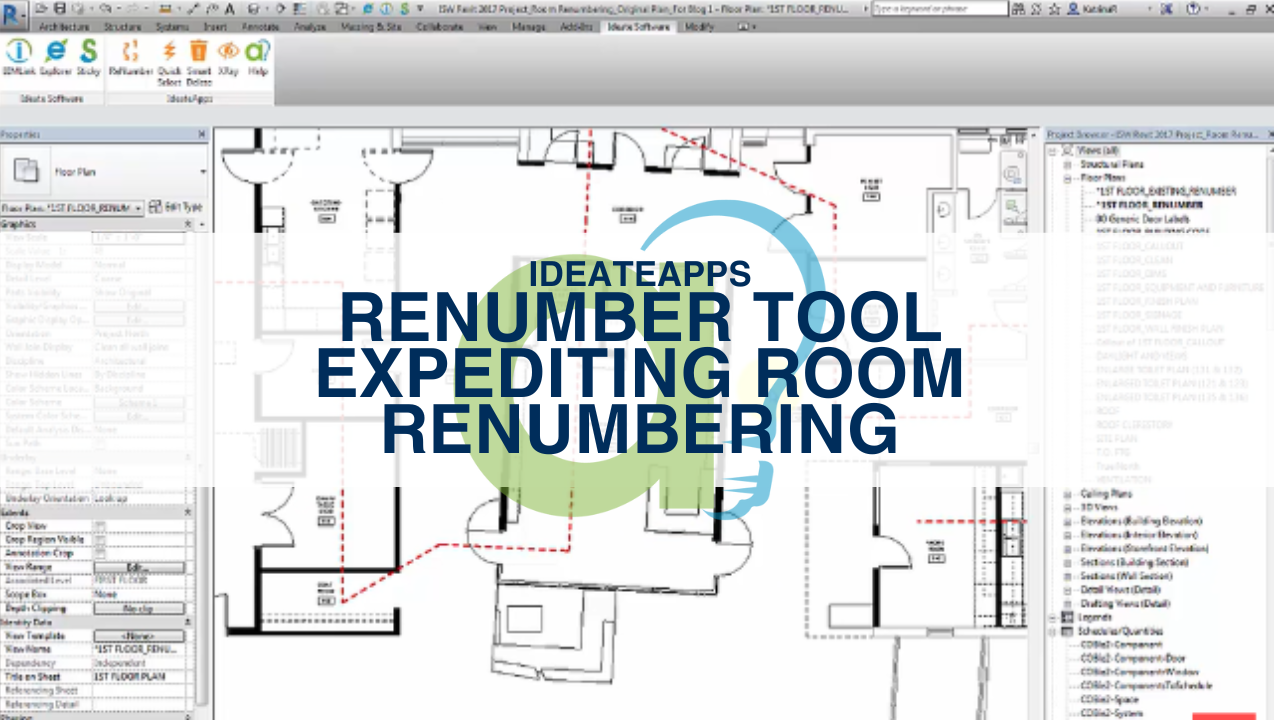The image size is (1280, 720).
Task: Toggle Crop Region Visible property
Action: coord(100,540)
